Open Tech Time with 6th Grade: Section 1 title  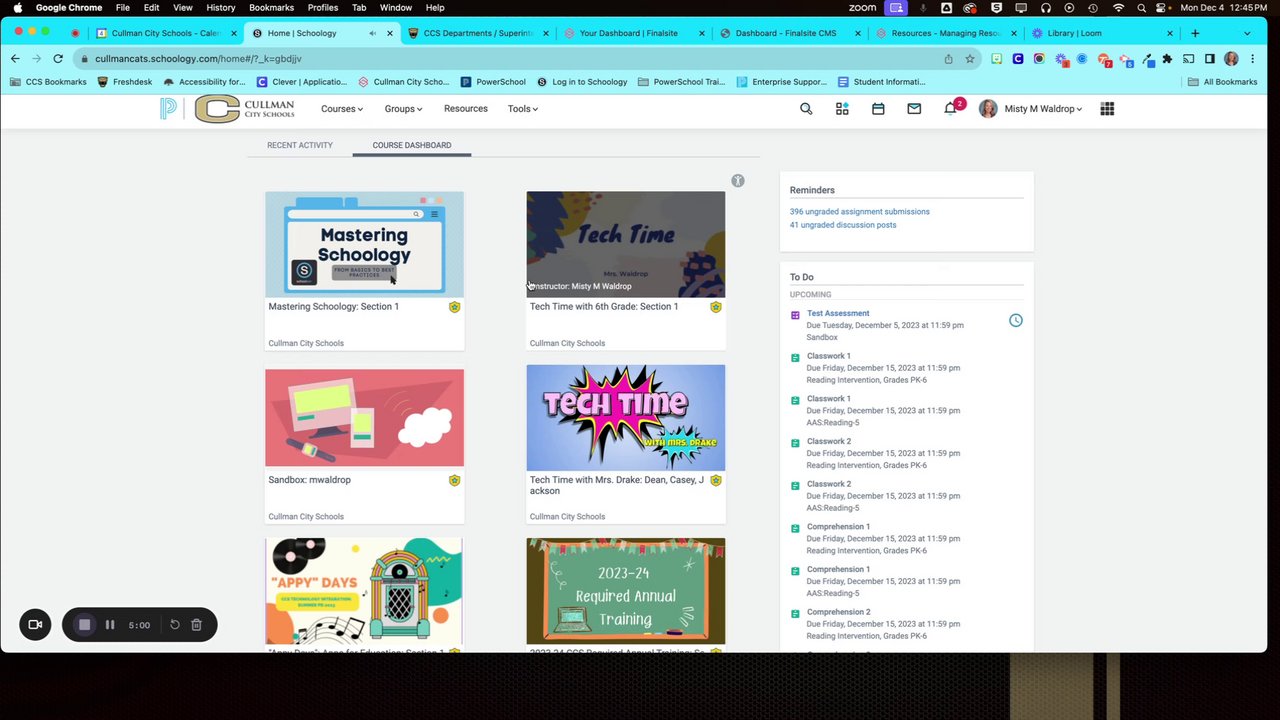(604, 307)
